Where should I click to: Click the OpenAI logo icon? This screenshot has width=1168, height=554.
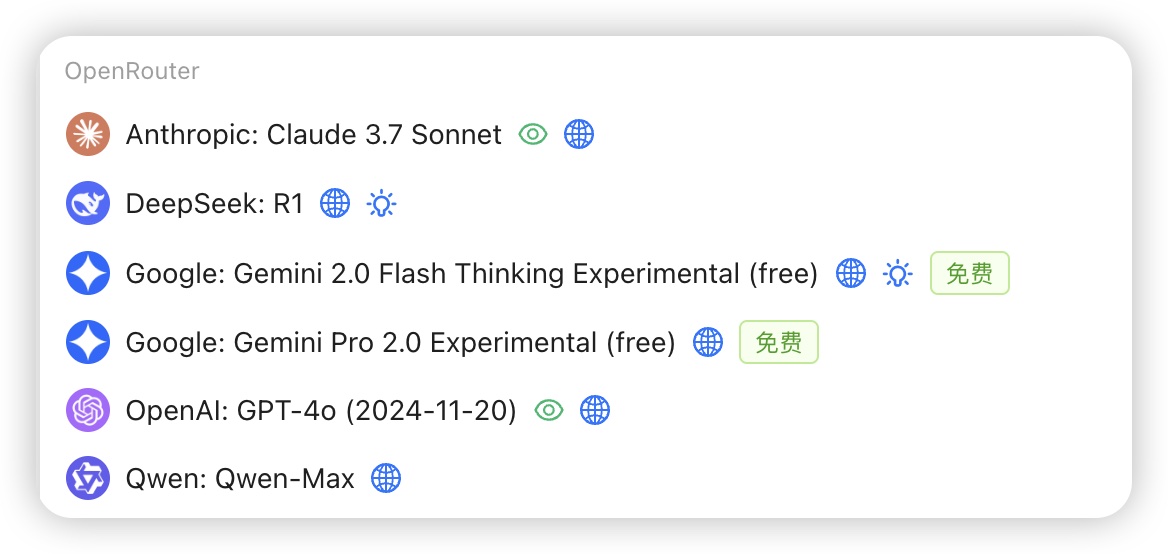pyautogui.click(x=88, y=410)
